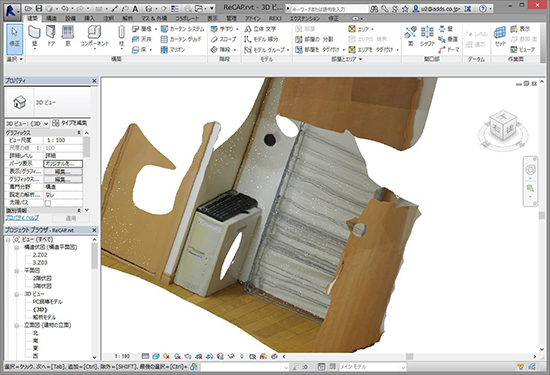
Task: Click the Open file icon in quick access toolbar
Action: (x=29, y=8)
